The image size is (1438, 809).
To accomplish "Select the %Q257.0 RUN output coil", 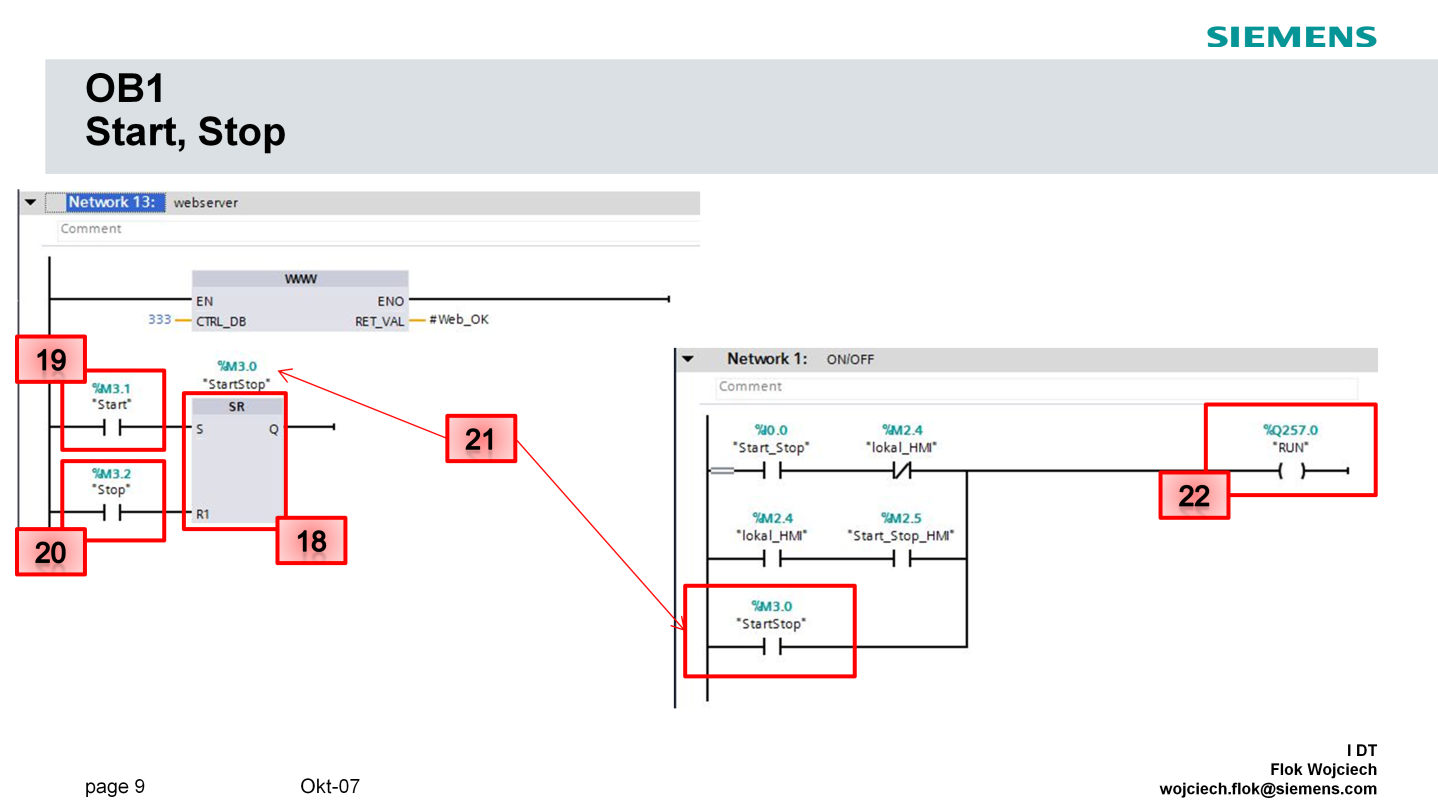I will 1290,471.
